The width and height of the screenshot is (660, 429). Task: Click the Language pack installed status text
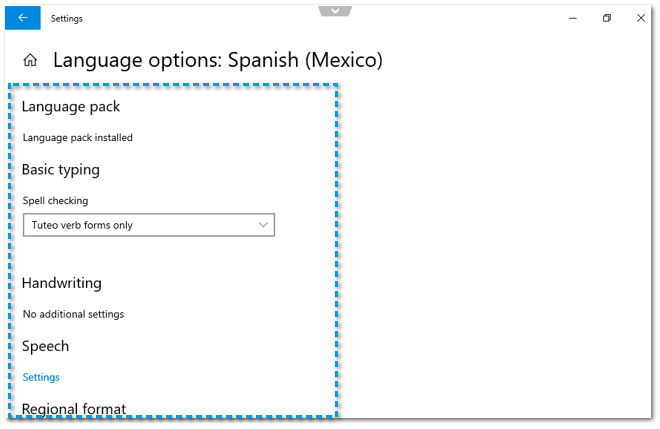pos(78,138)
